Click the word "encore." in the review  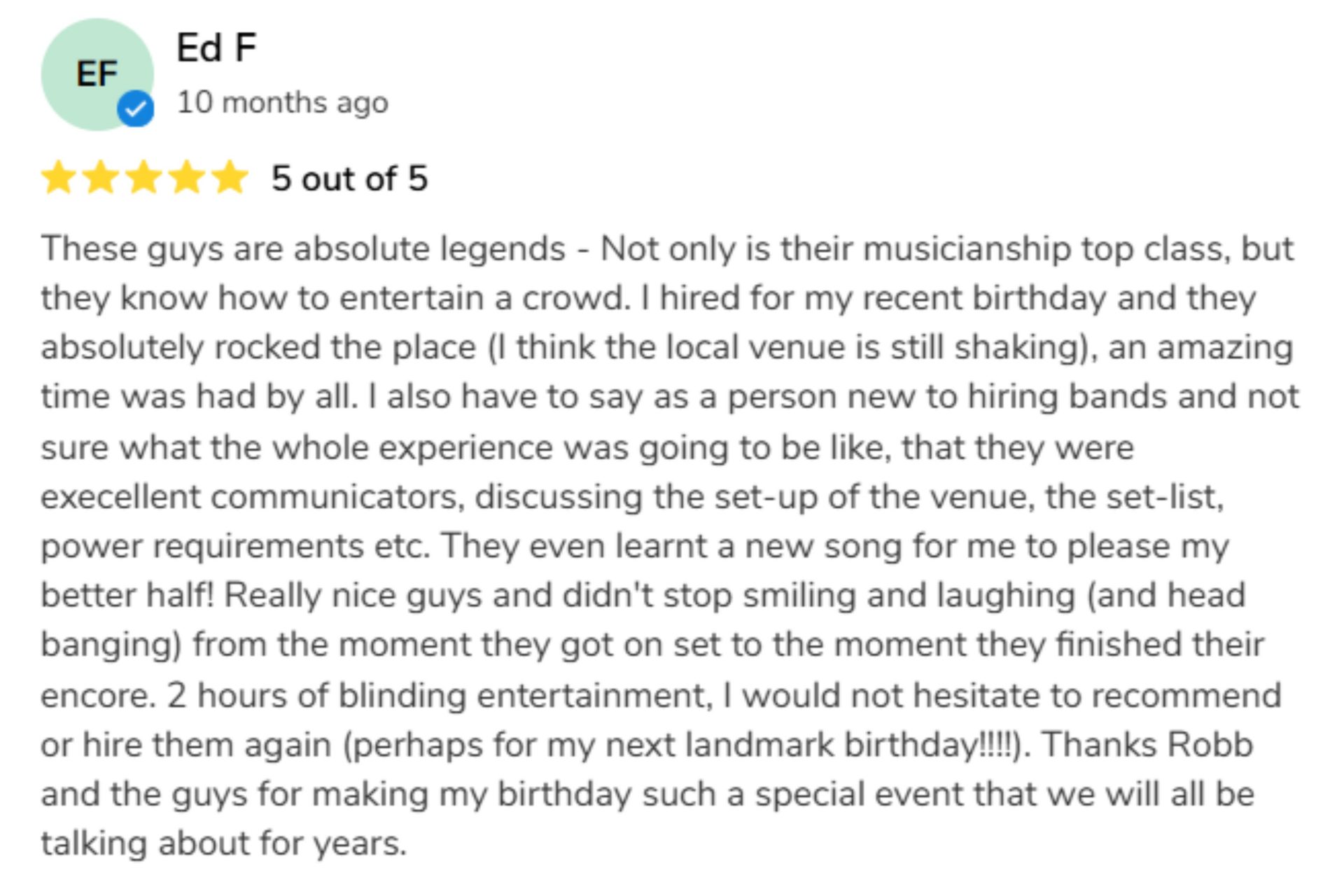[x=98, y=696]
